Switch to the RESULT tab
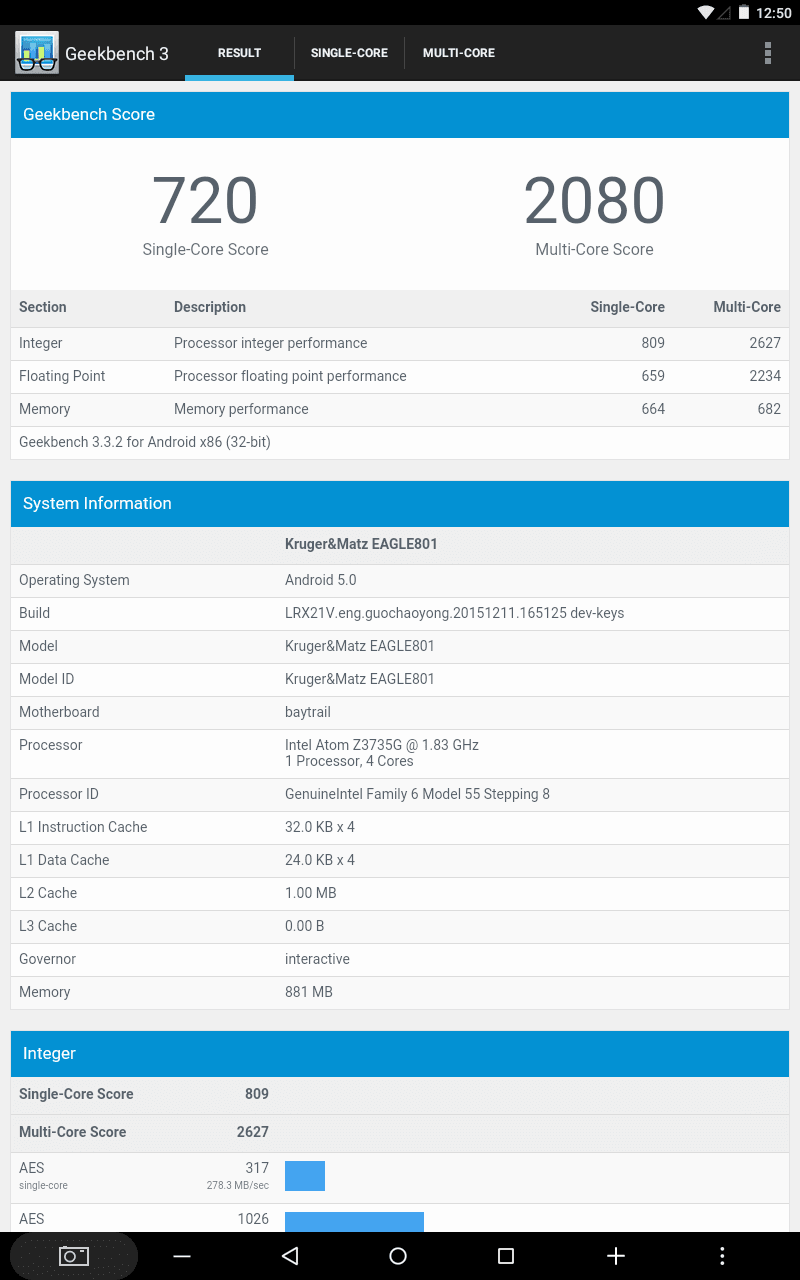 point(240,53)
